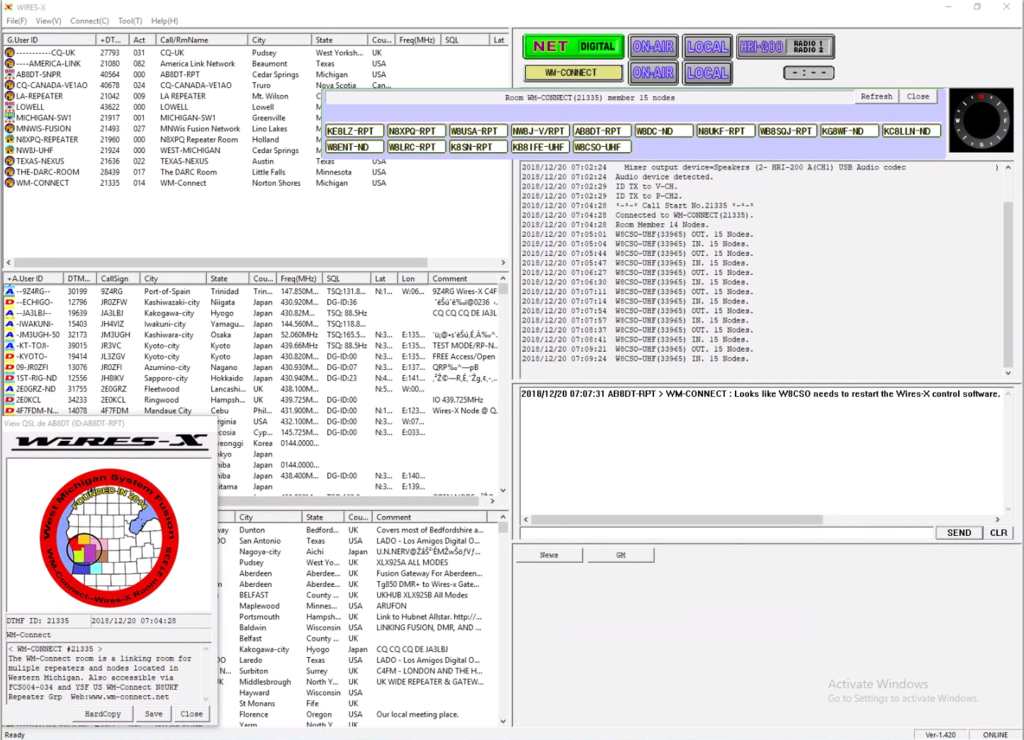Open the Tool menu
The width and height of the screenshot is (1024, 740).
[130, 21]
